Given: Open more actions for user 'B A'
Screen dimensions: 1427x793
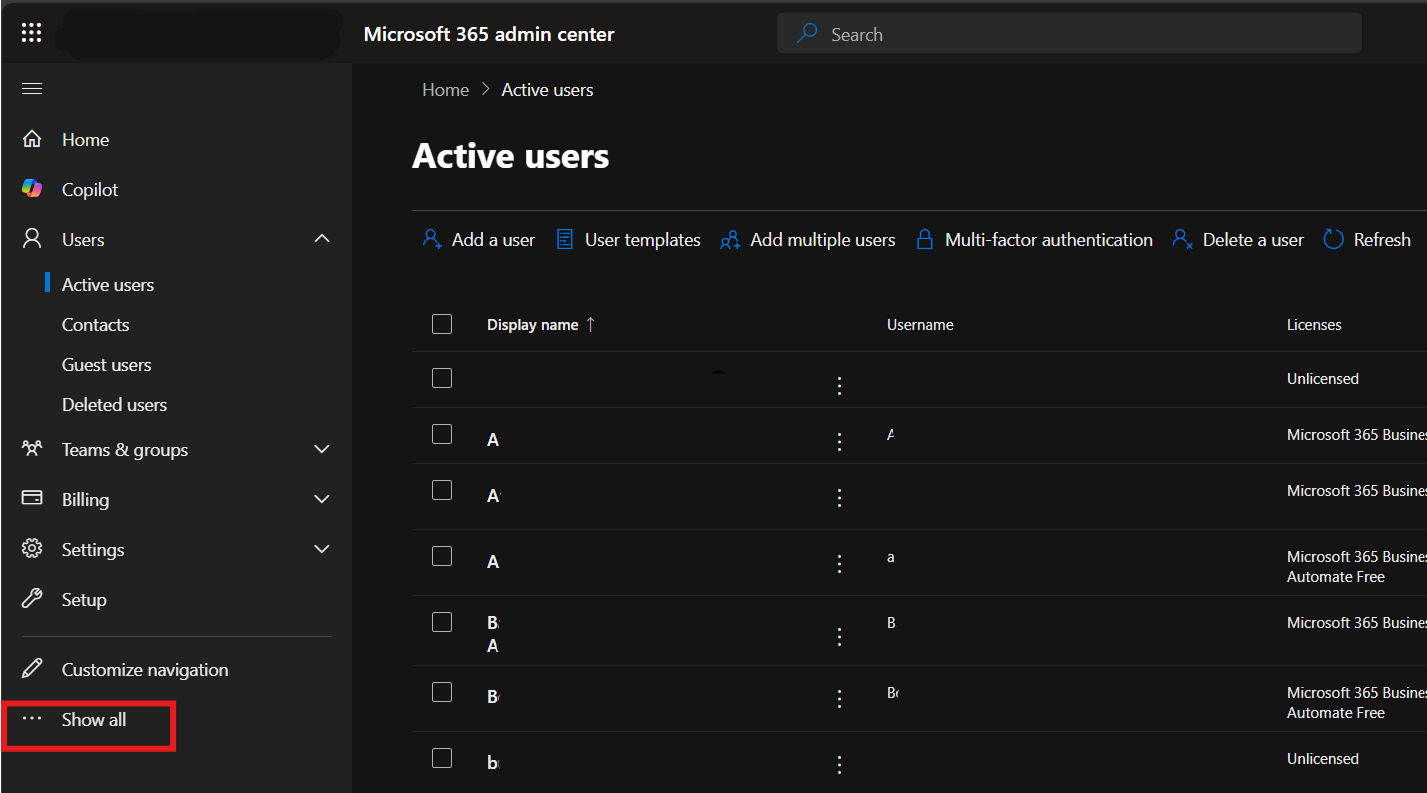Looking at the screenshot, I should tap(839, 636).
